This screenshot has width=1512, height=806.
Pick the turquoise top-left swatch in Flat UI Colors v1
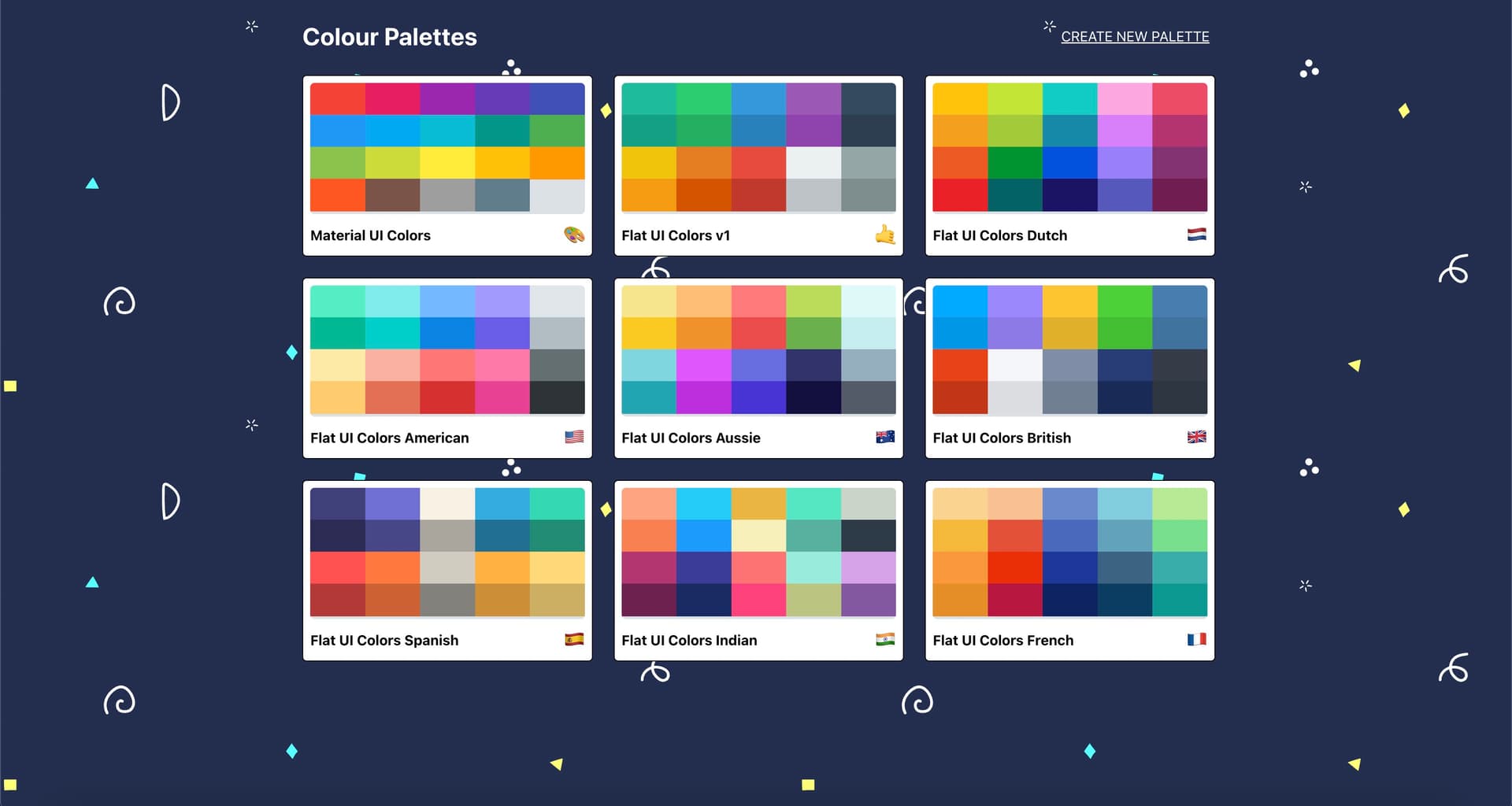pos(649,99)
